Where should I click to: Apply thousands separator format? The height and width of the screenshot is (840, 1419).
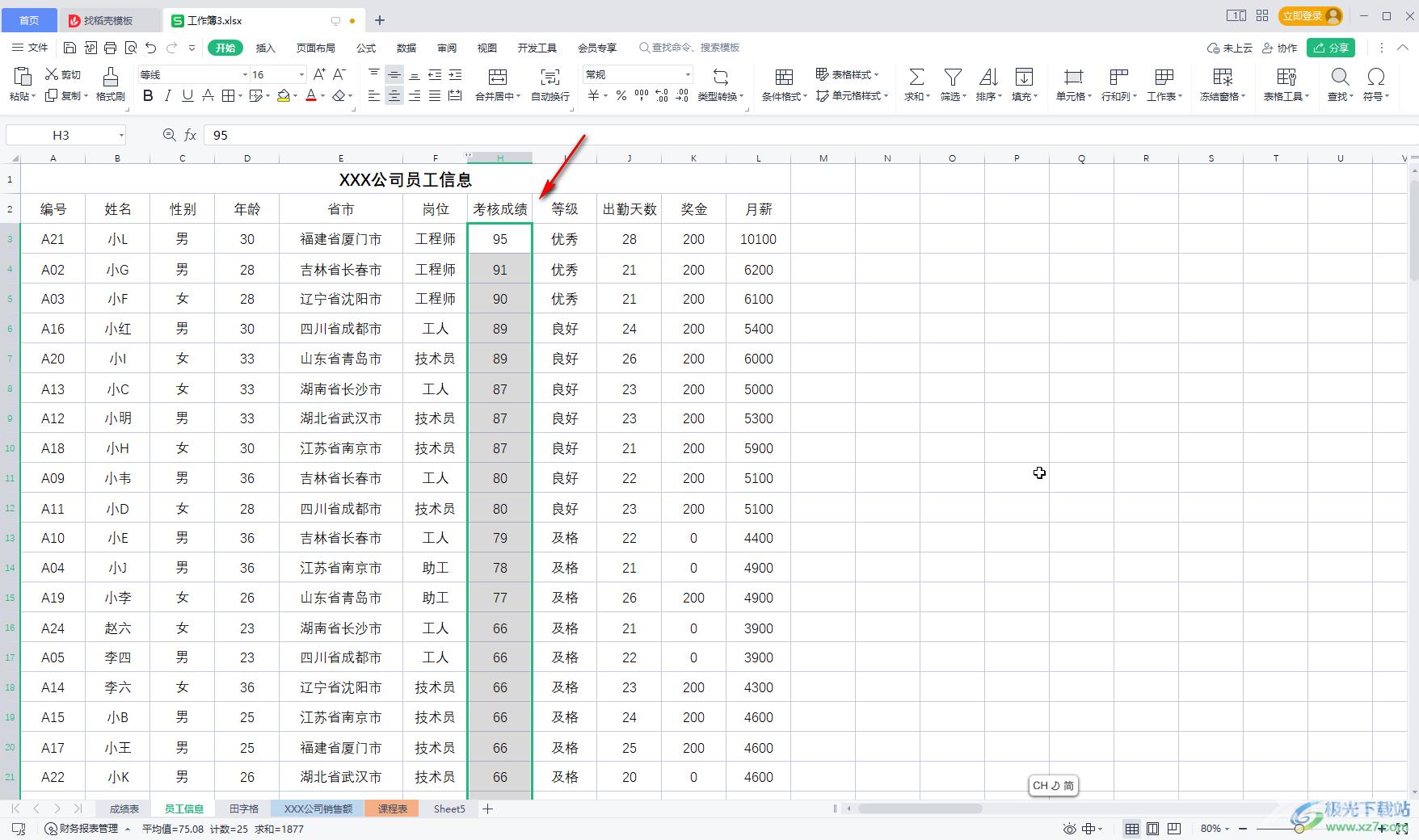click(x=642, y=96)
